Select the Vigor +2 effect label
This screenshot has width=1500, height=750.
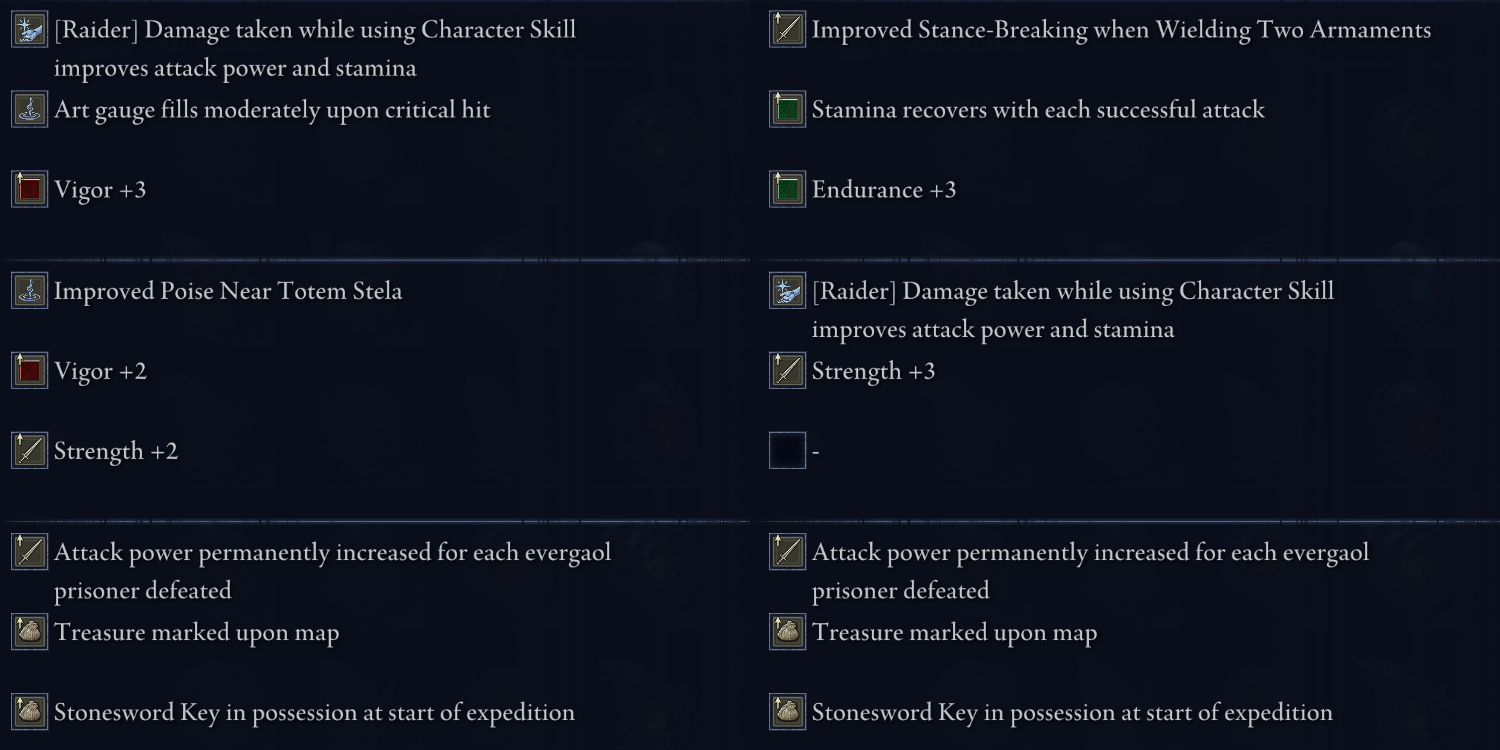pos(100,372)
